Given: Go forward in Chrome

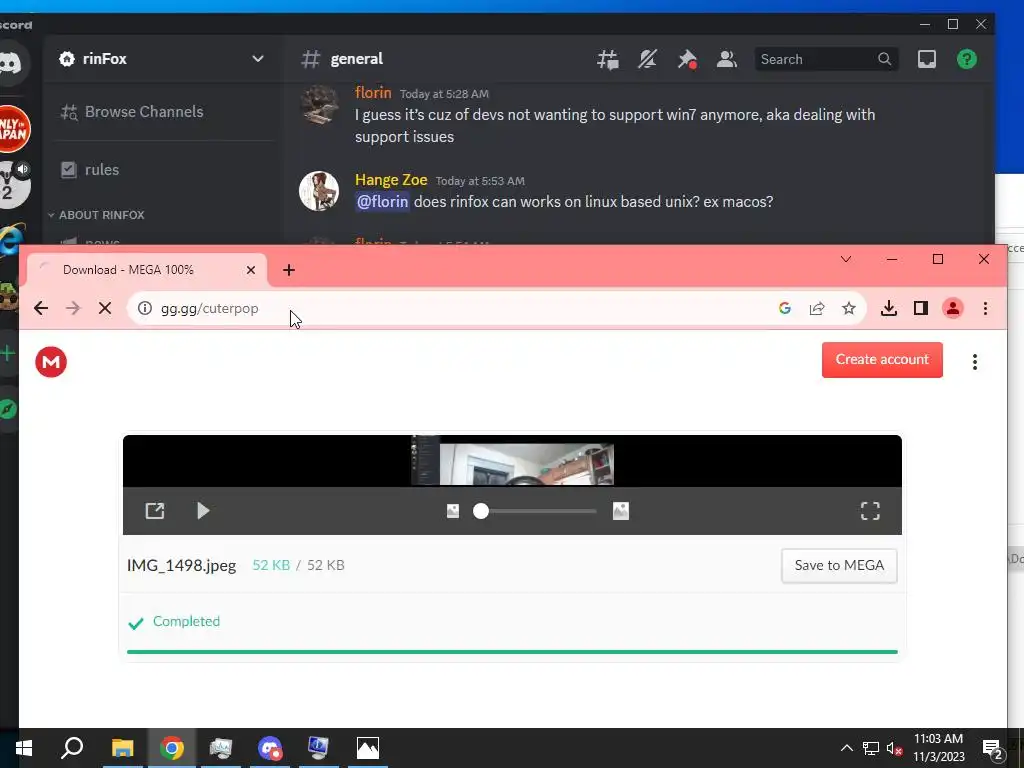Looking at the screenshot, I should tap(73, 308).
